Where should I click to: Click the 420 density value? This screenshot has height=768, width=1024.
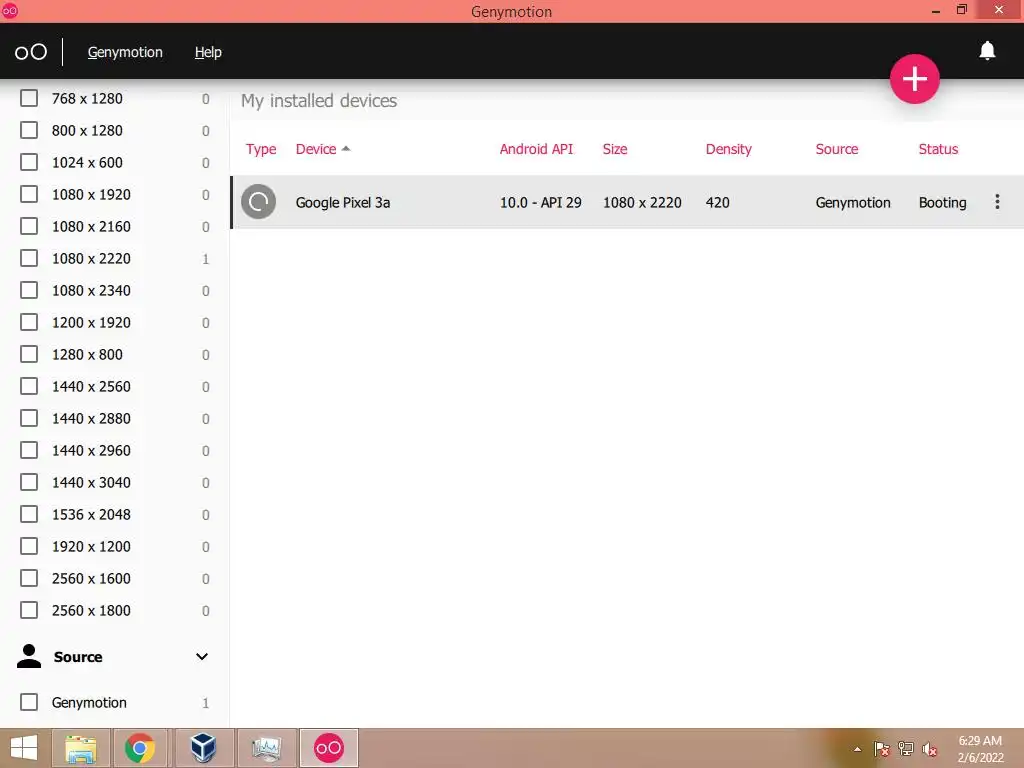[718, 202]
